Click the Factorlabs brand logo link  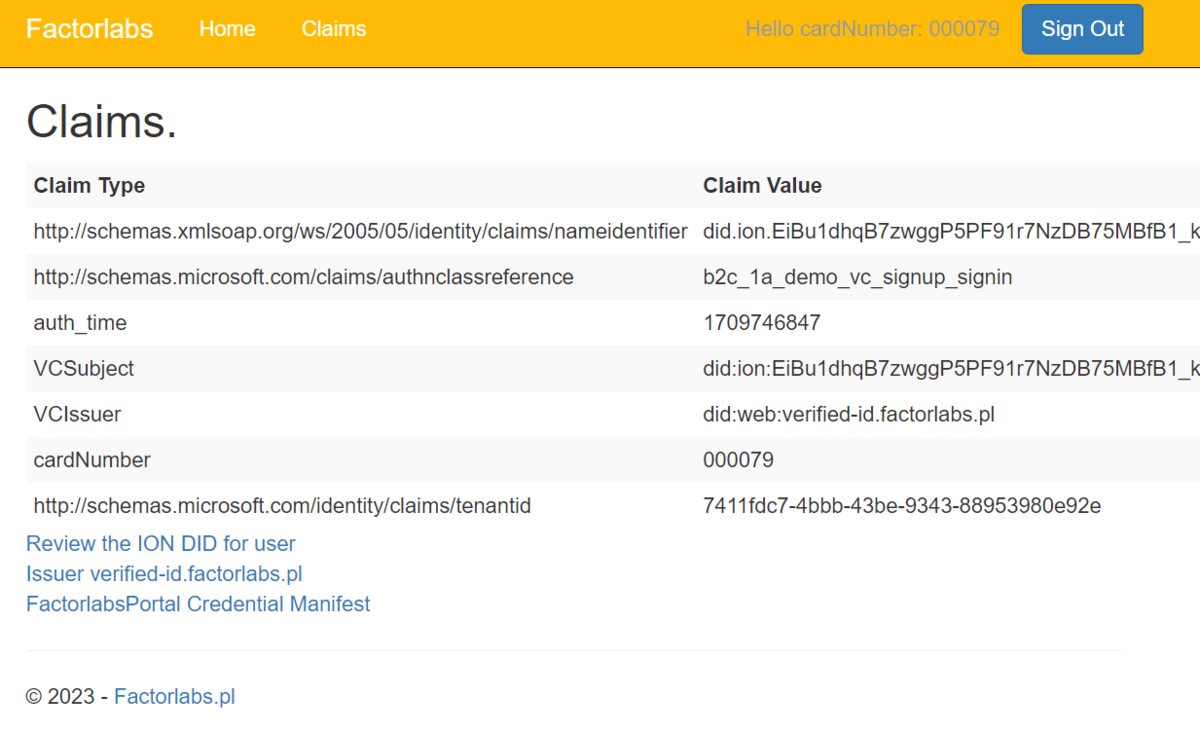pos(89,29)
